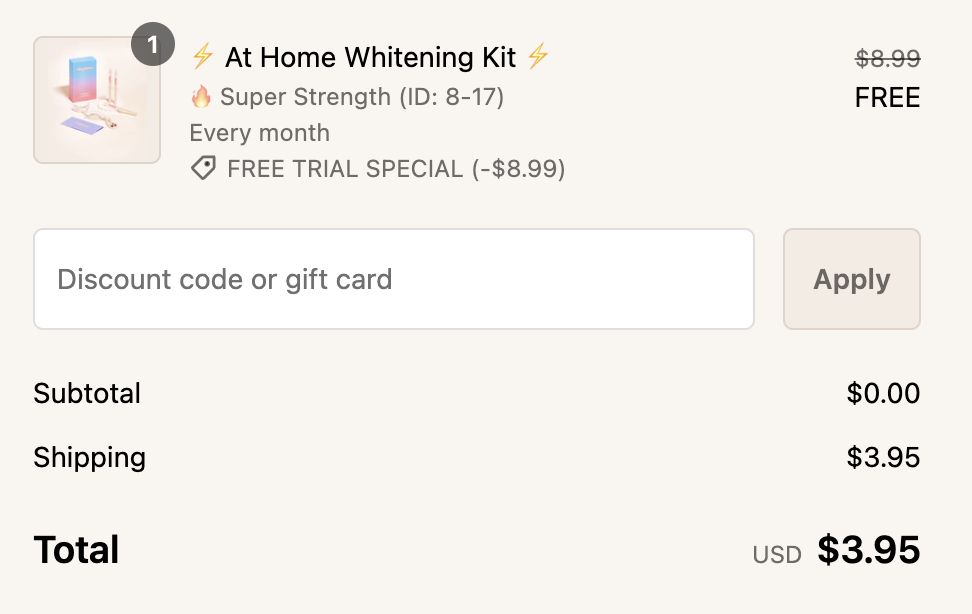Click the FREE price label

[887, 98]
